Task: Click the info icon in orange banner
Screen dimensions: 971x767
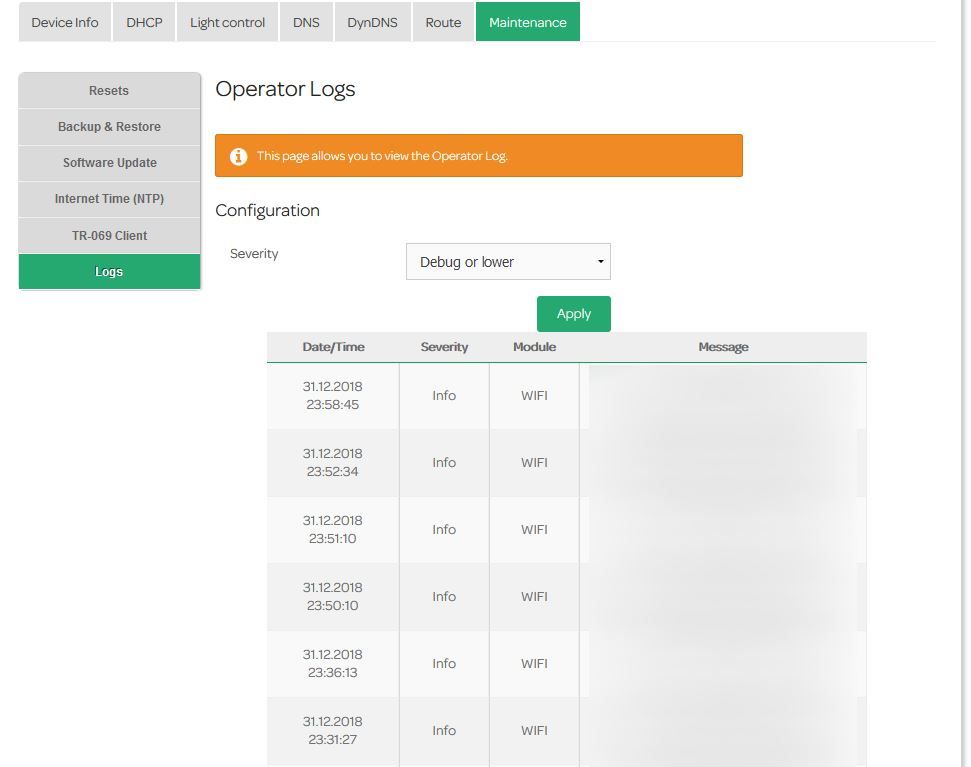Action: [x=238, y=156]
